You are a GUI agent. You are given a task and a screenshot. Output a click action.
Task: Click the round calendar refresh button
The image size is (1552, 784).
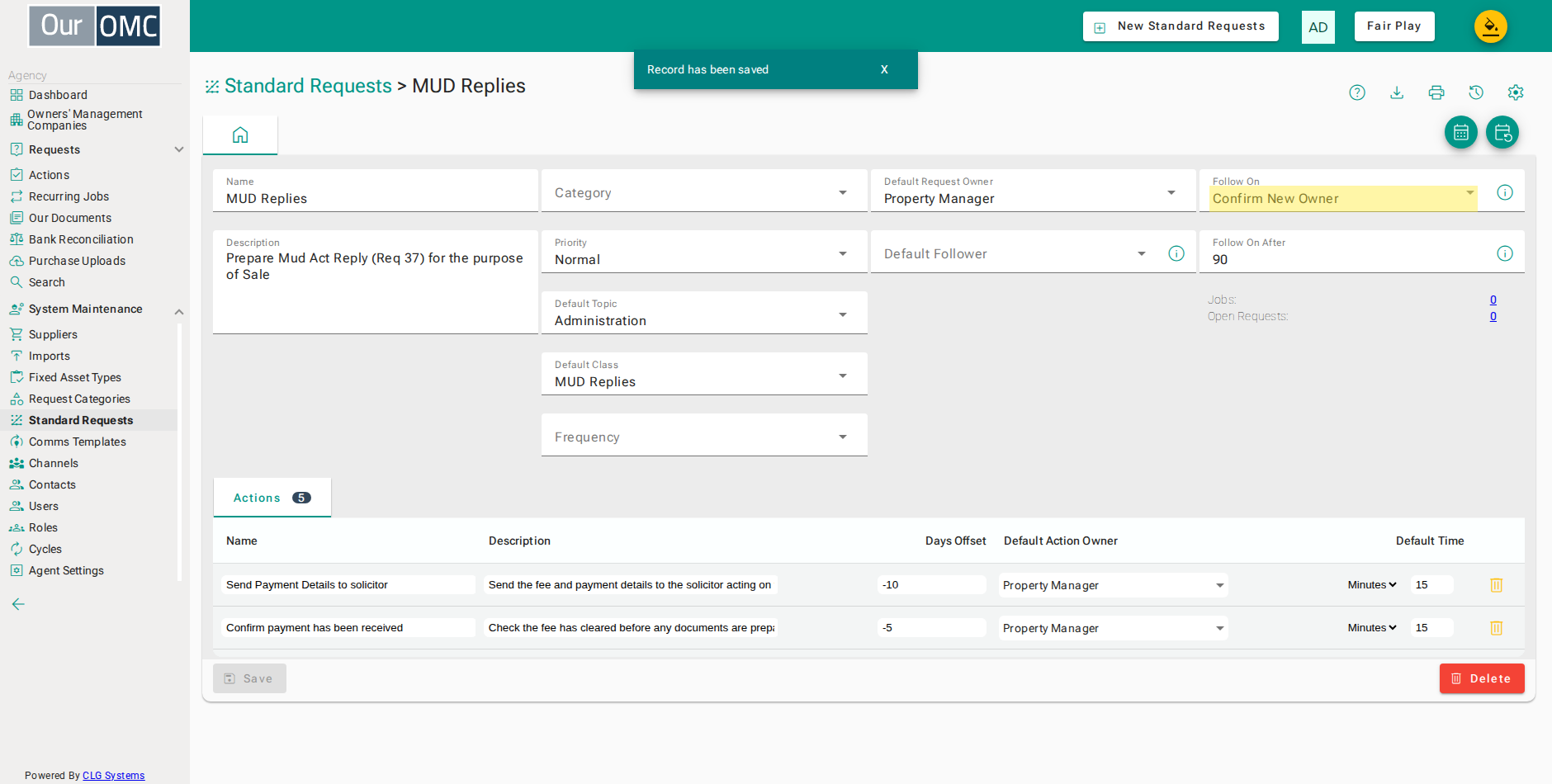pos(1502,132)
